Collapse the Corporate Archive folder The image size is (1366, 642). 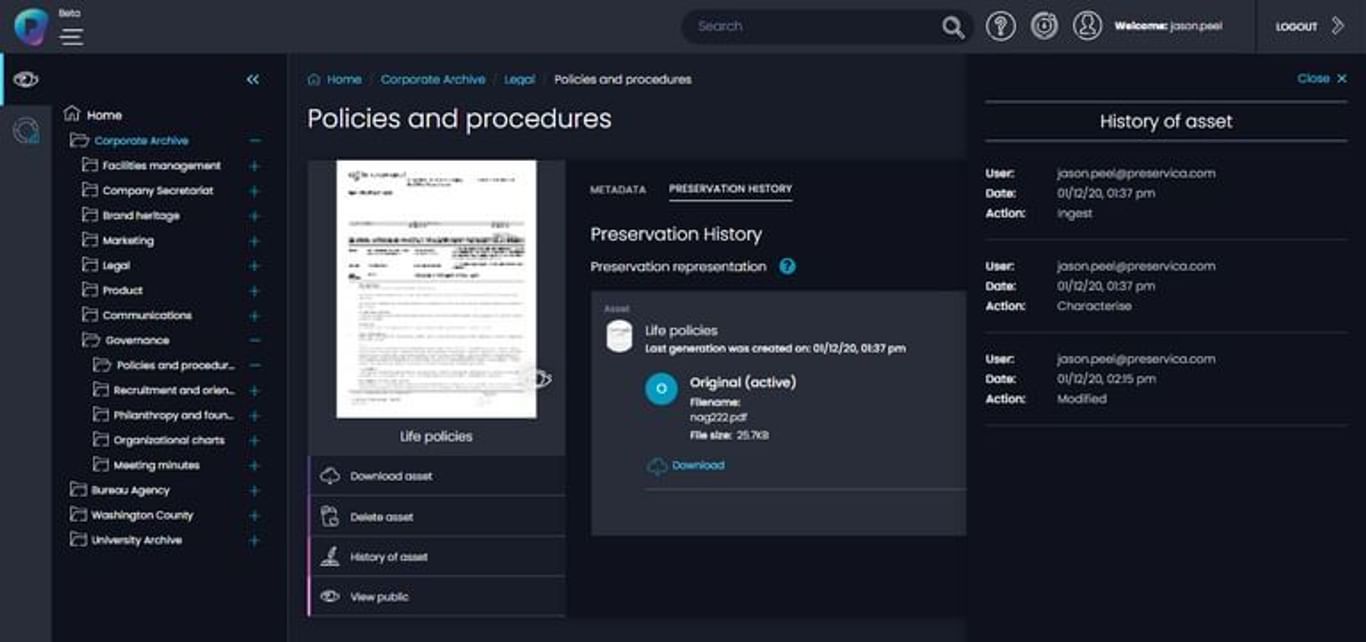(255, 141)
